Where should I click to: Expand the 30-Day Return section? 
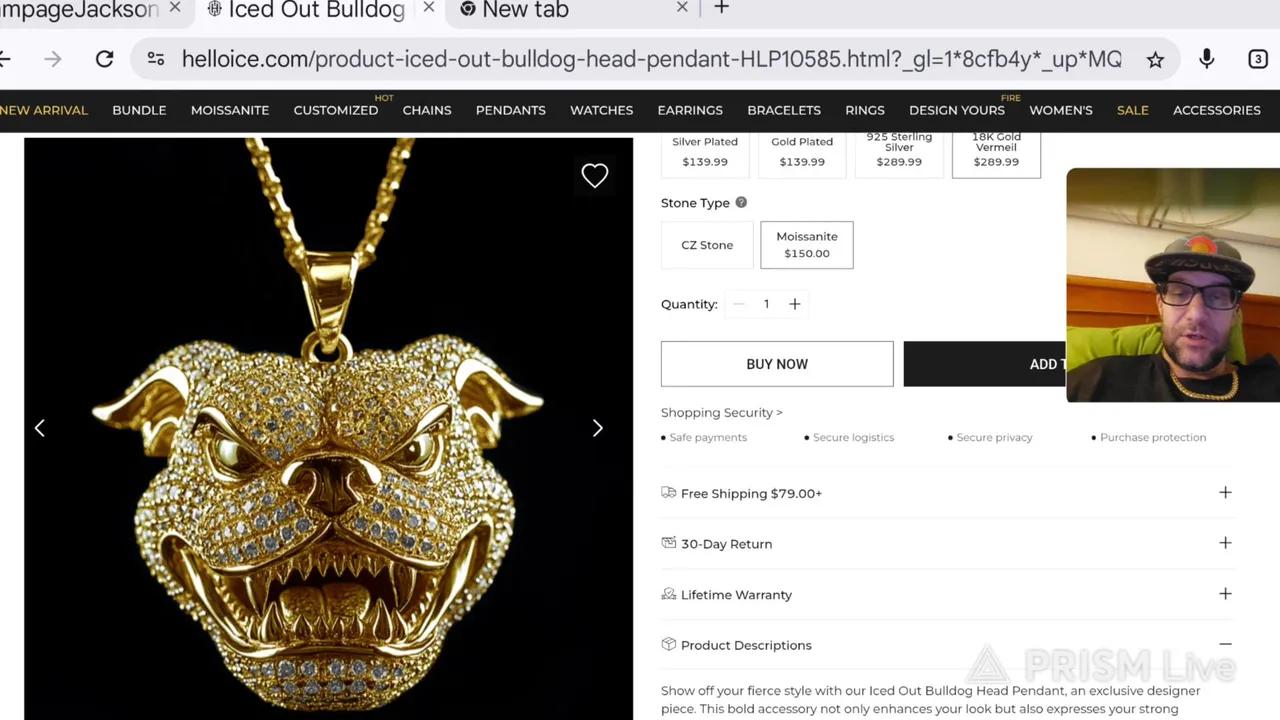[x=948, y=544]
